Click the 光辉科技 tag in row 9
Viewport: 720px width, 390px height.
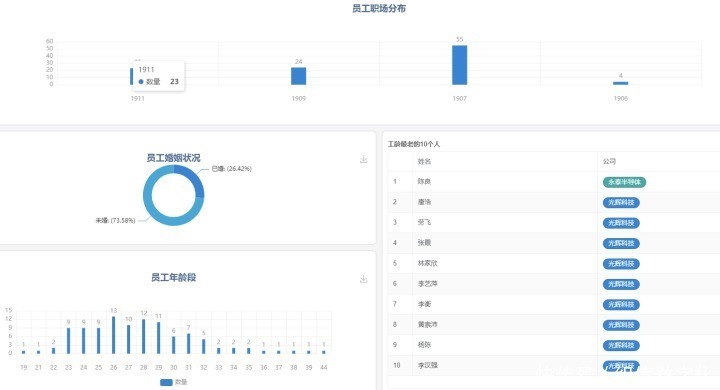tap(621, 345)
